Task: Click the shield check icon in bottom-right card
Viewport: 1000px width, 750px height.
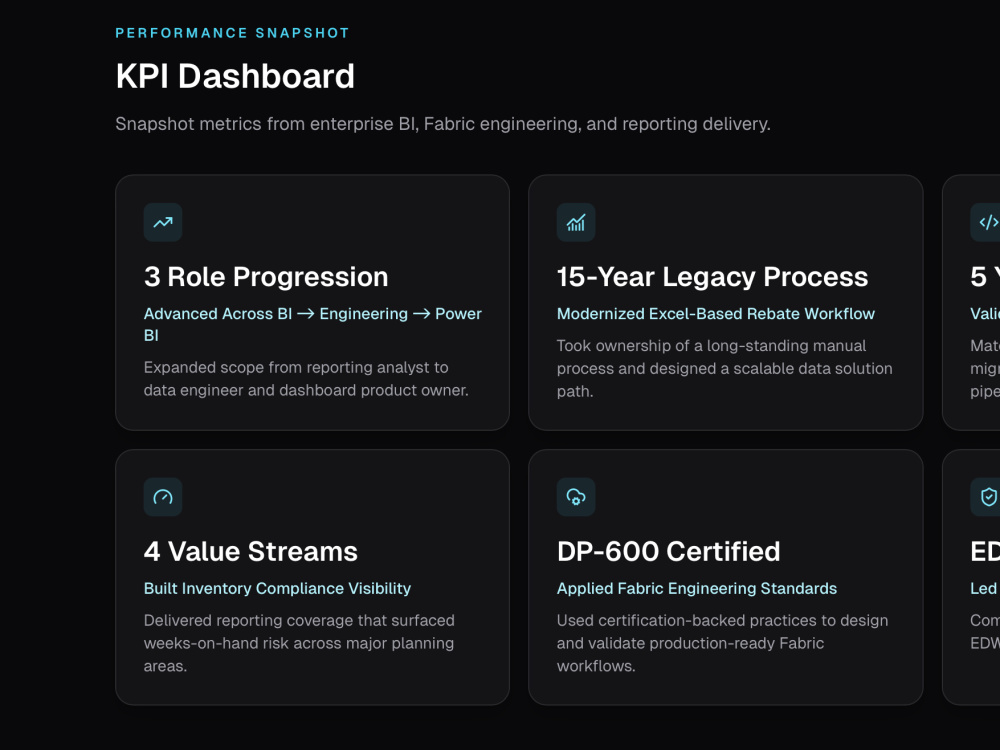Action: point(987,497)
